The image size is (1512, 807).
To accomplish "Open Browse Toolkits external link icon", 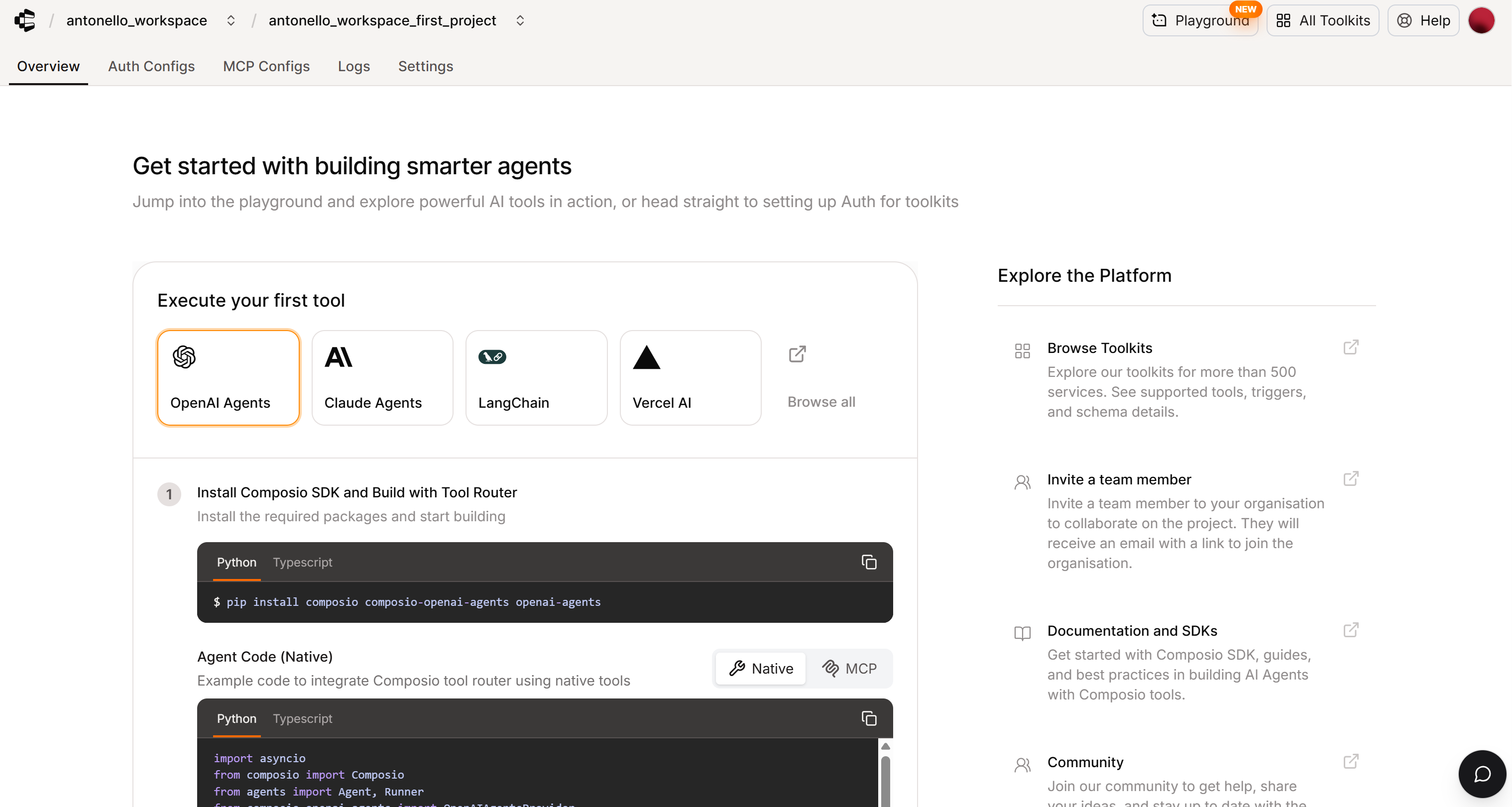I will coord(1351,347).
